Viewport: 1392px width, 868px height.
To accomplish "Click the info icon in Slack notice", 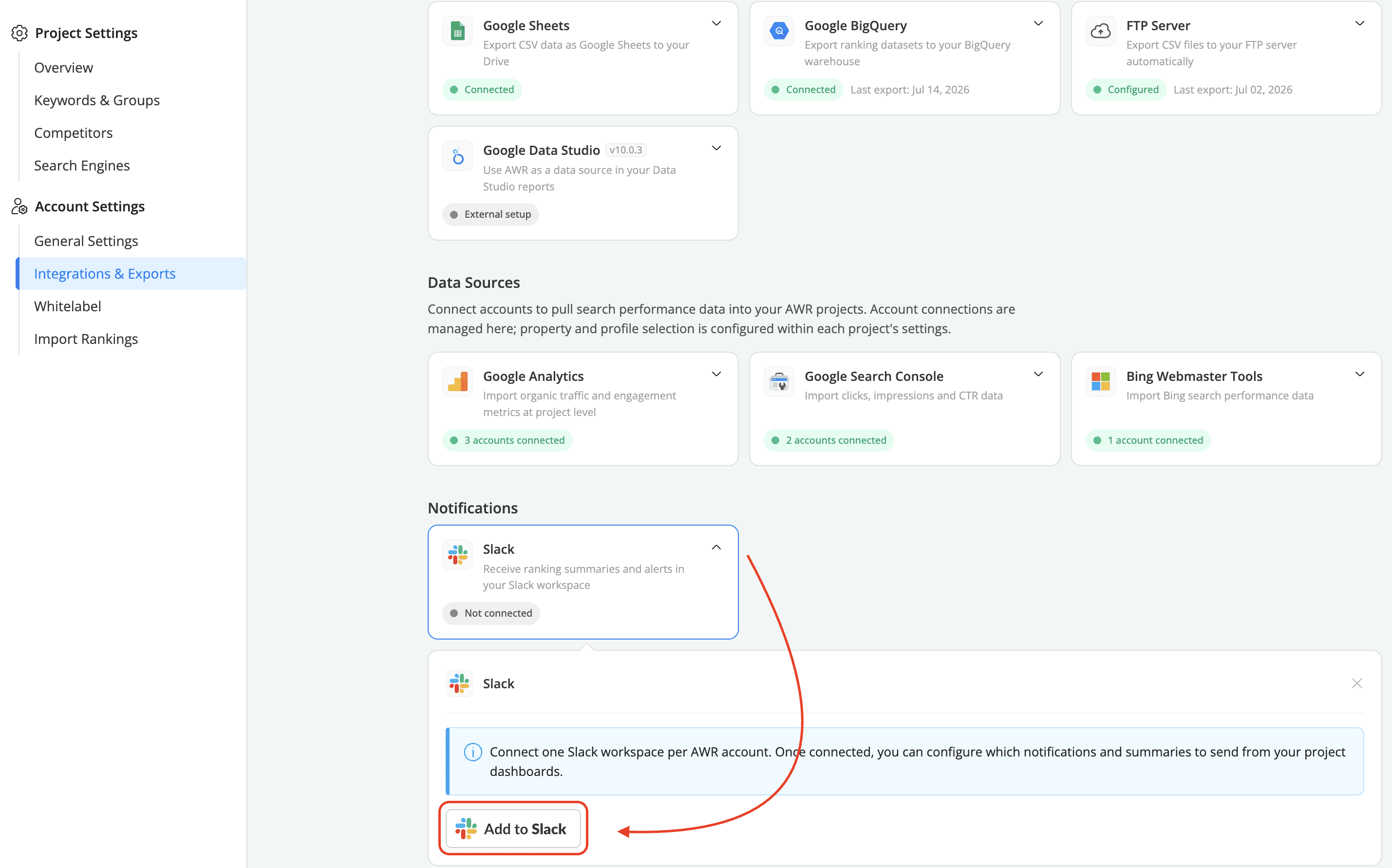I will [x=472, y=752].
